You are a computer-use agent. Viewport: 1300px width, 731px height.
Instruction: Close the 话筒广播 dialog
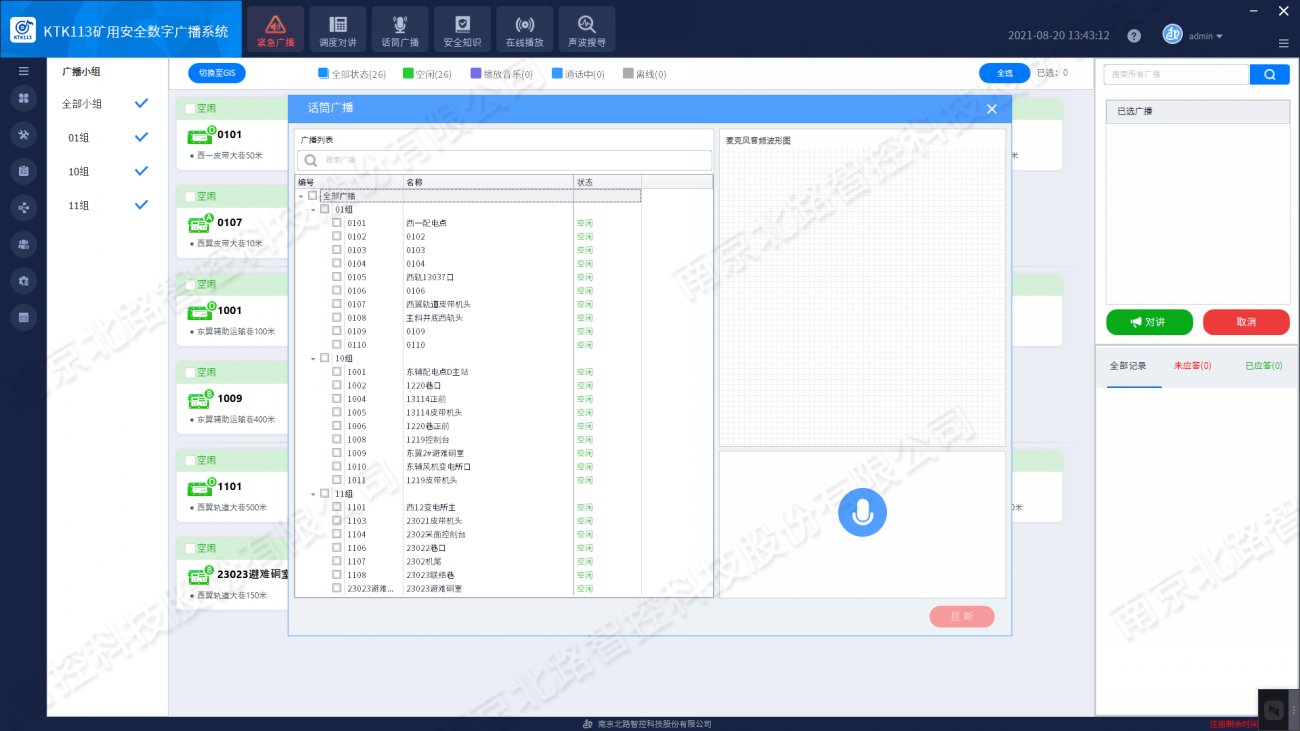(x=991, y=109)
